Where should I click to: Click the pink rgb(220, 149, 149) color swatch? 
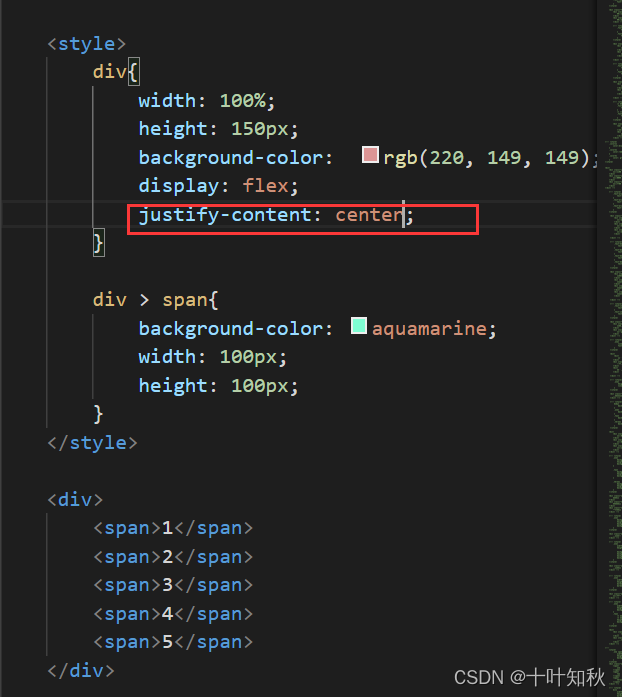[x=370, y=155]
